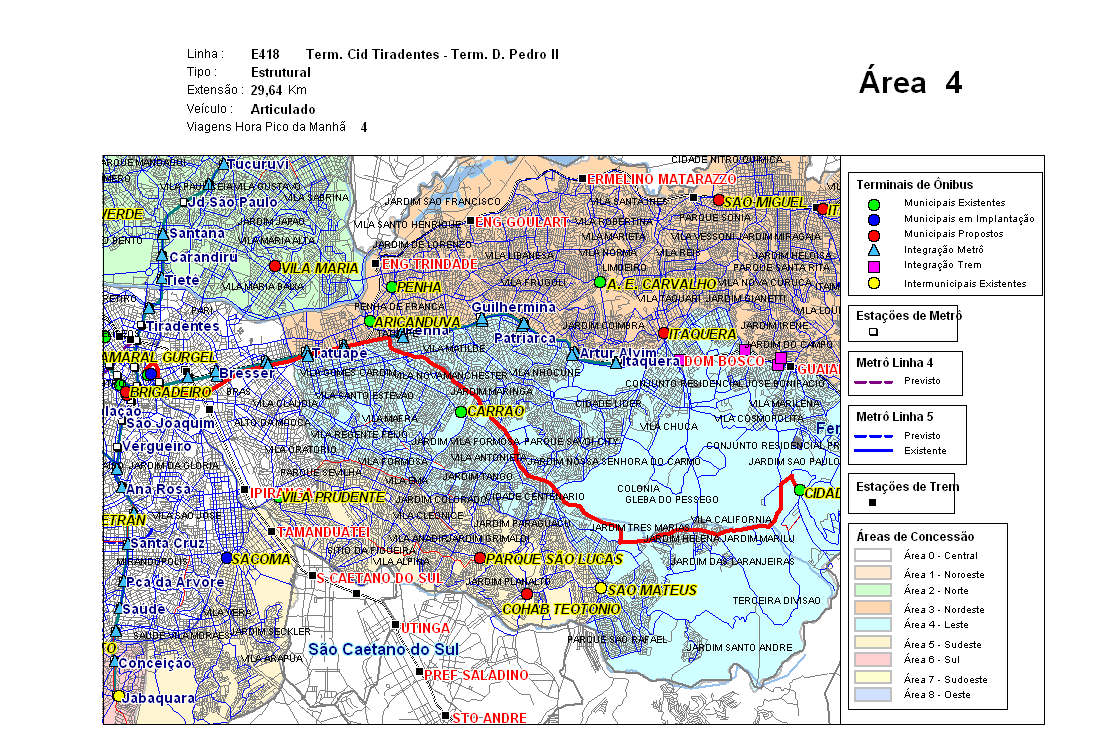Click the train station square at ENG TRINDADE
The height and width of the screenshot is (756, 1096).
[x=375, y=264]
